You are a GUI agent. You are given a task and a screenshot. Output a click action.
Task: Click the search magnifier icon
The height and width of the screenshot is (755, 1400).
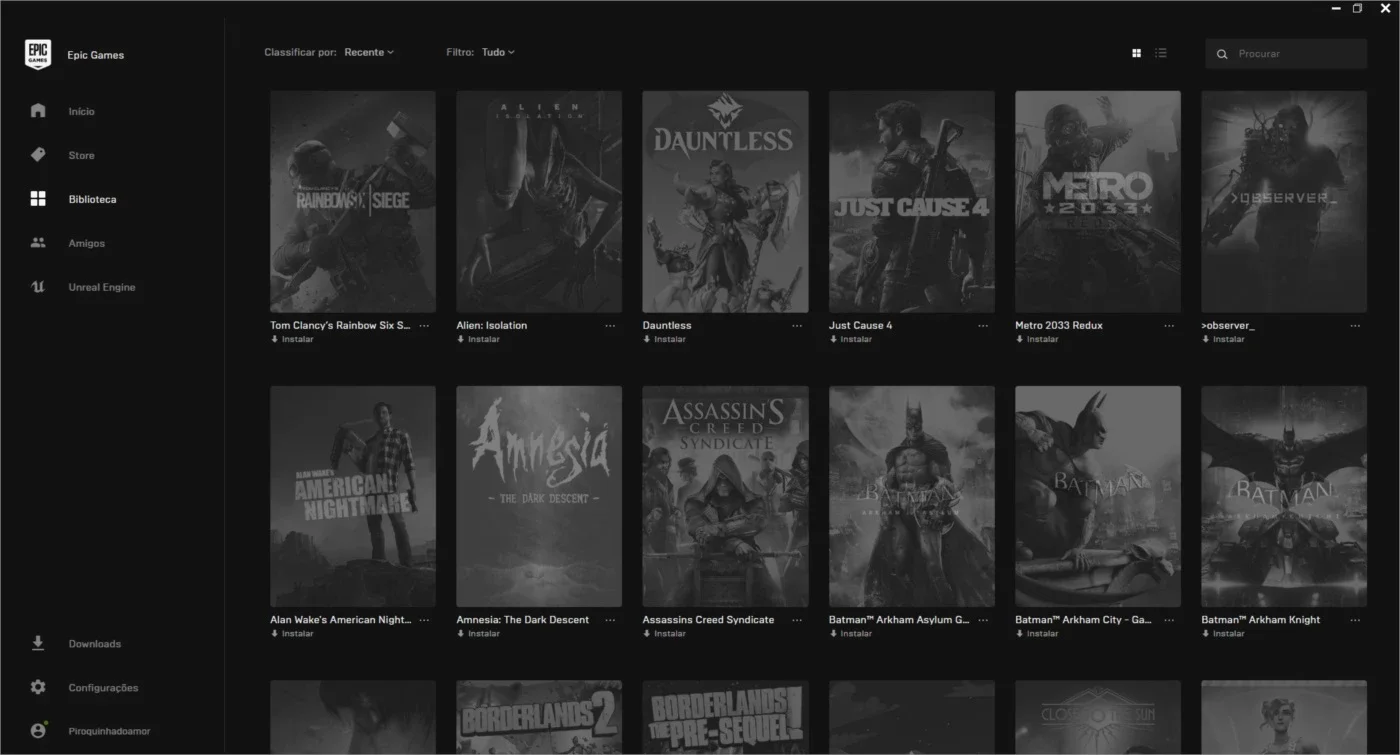[x=1222, y=54]
